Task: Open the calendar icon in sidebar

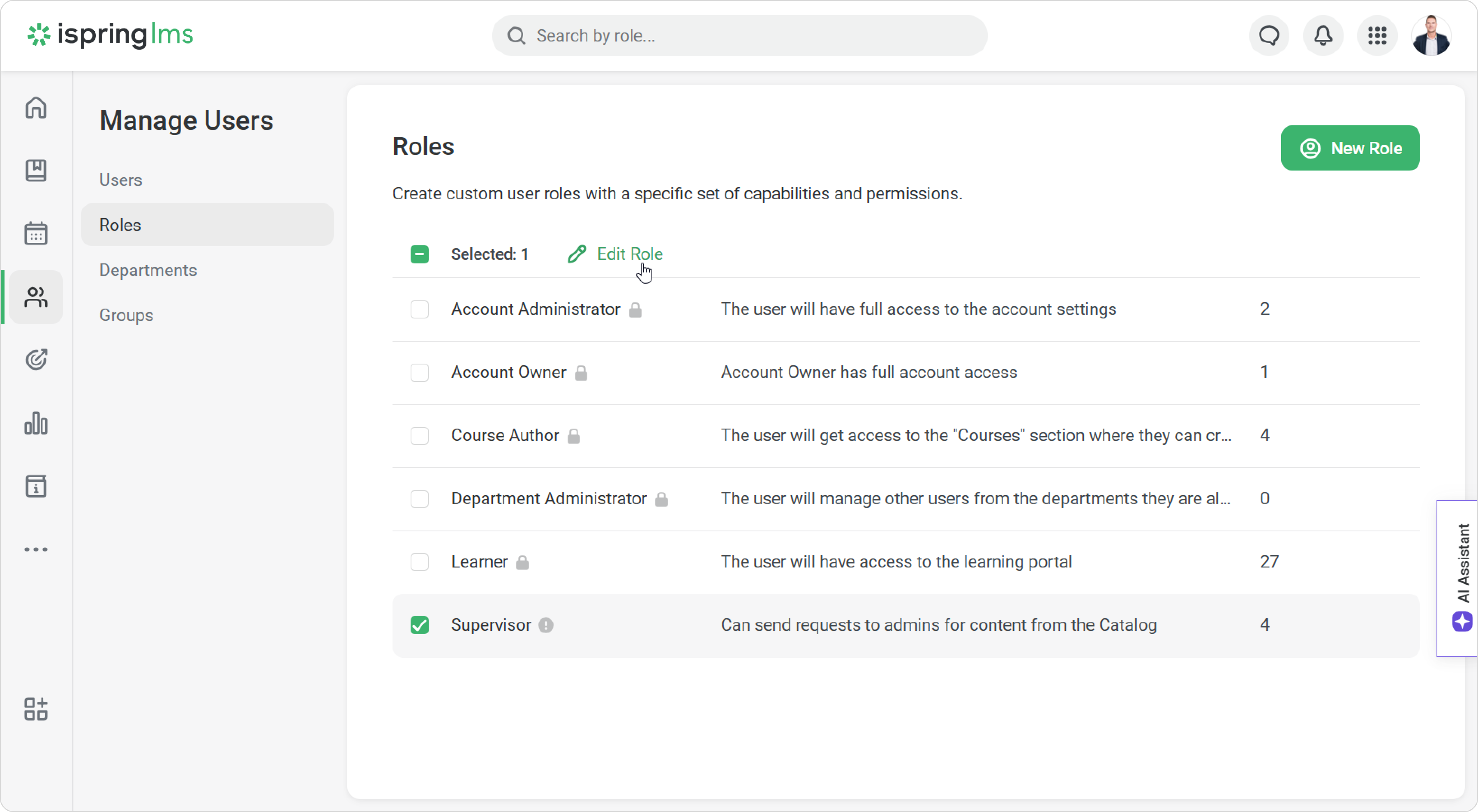Action: 36,233
